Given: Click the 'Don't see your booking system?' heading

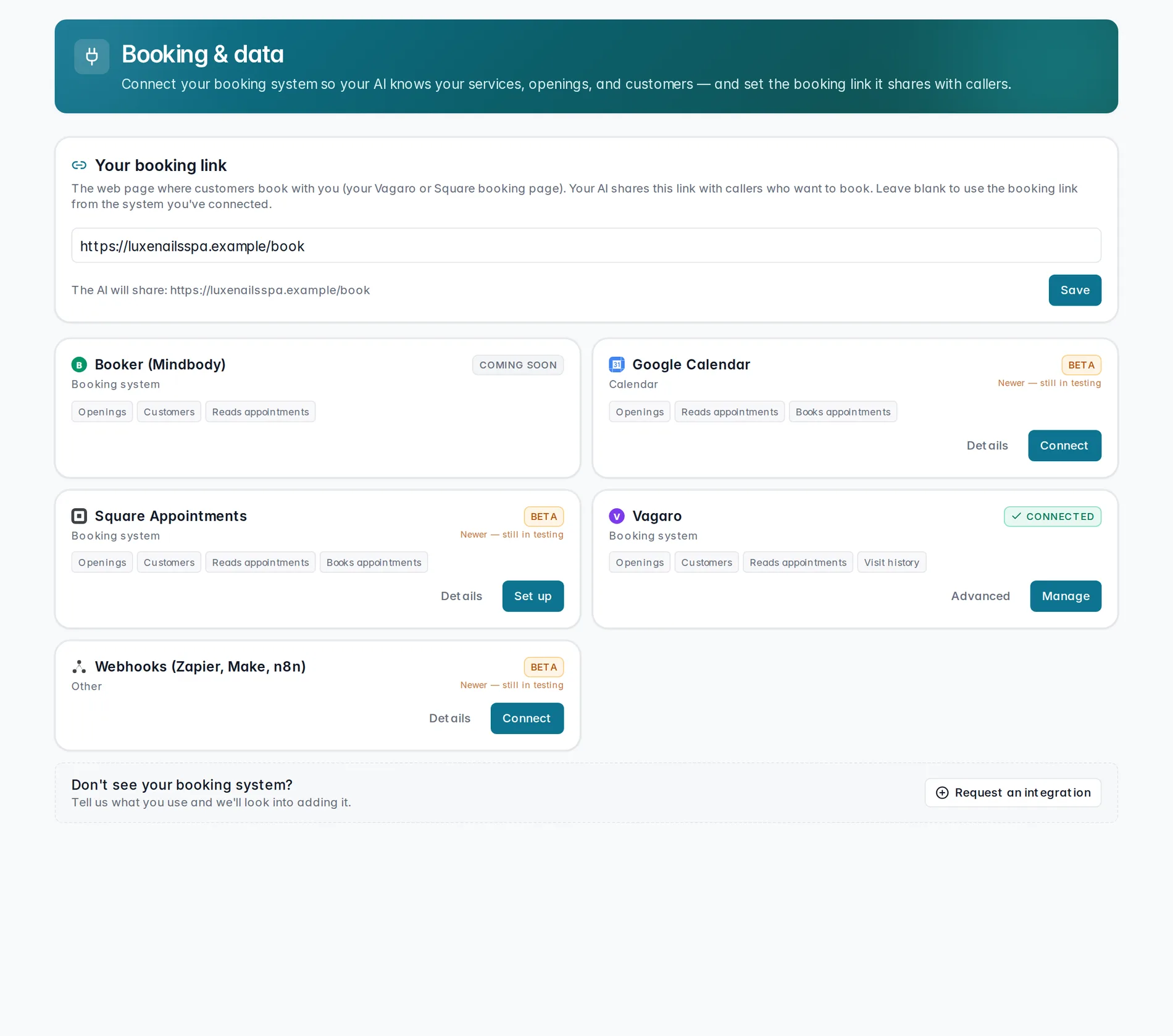Looking at the screenshot, I should (182, 785).
